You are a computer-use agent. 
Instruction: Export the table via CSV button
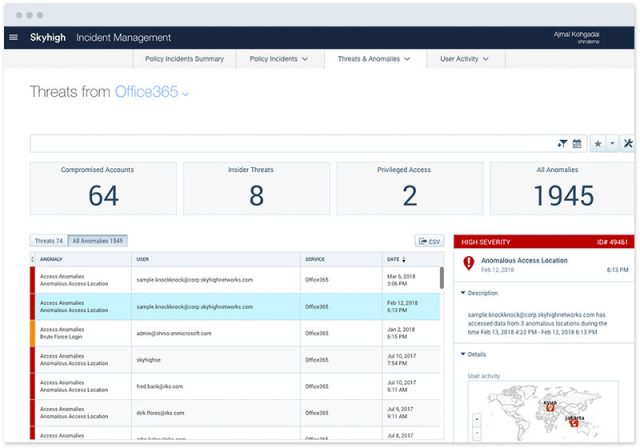click(429, 241)
